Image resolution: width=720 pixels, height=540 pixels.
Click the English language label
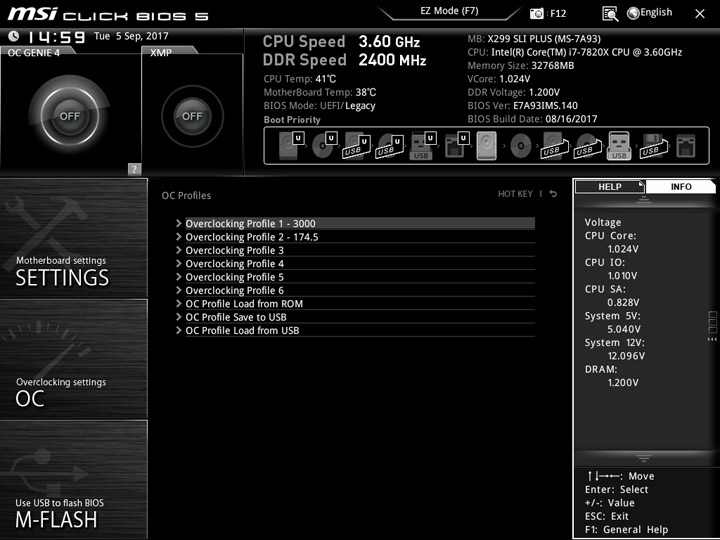(656, 12)
